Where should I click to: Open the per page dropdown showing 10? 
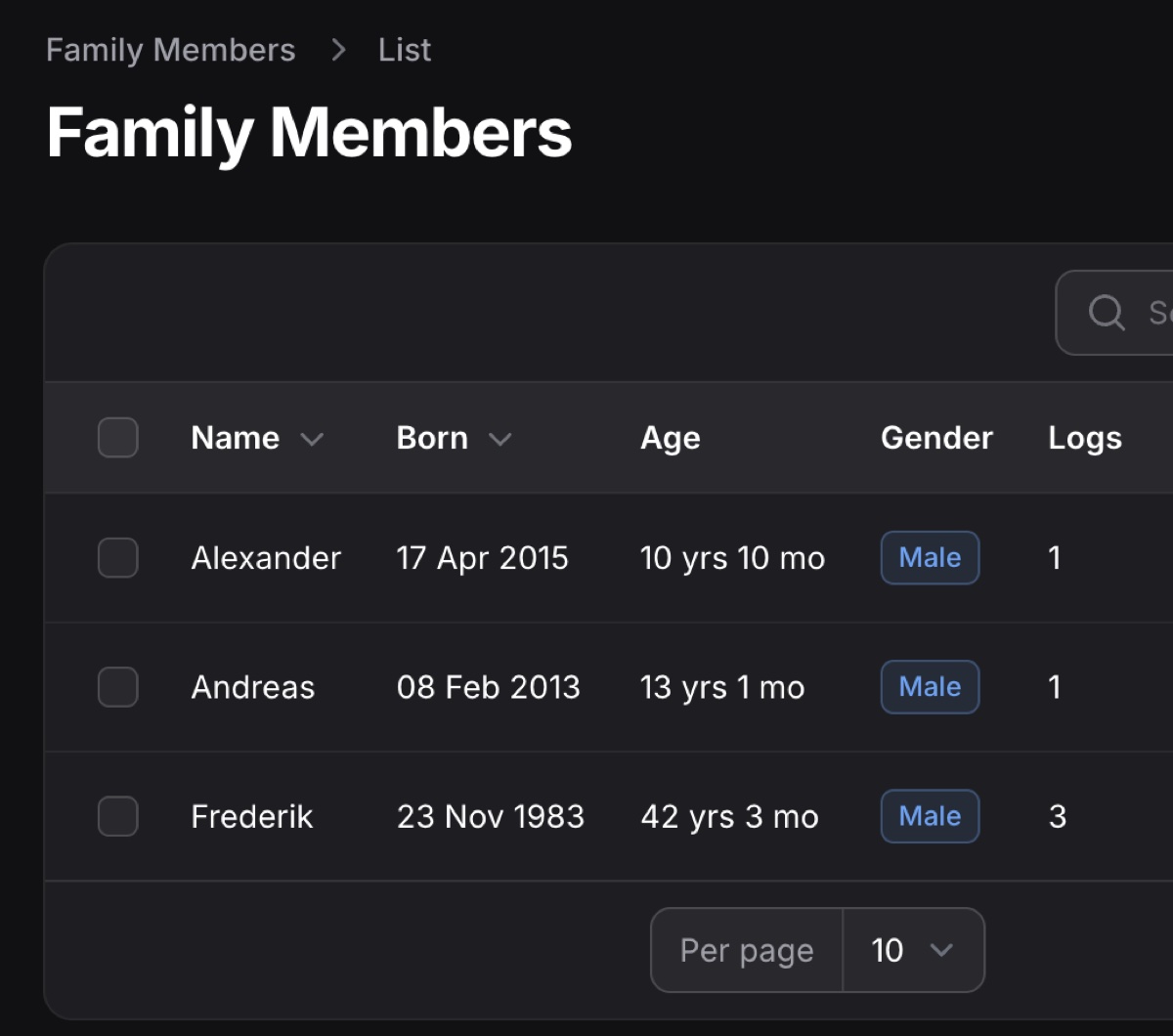913,949
